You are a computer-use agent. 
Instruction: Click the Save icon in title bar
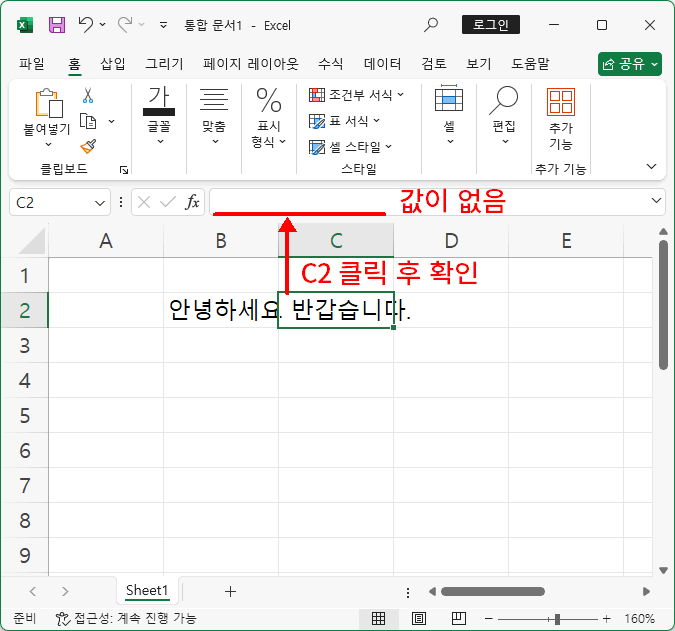pyautogui.click(x=57, y=25)
